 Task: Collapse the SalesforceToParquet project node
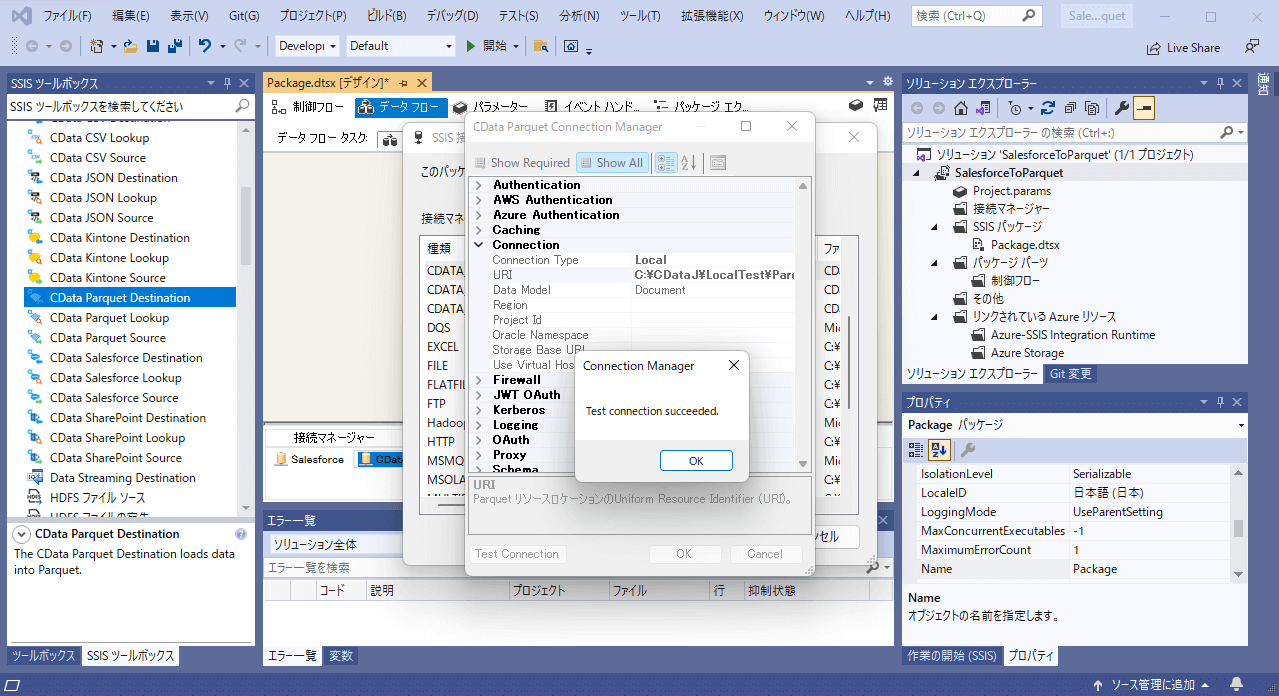917,173
